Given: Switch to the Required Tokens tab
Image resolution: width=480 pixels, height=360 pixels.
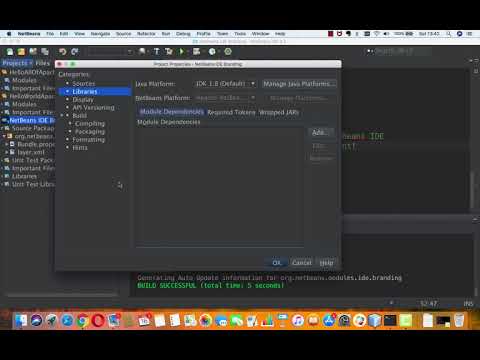Looking at the screenshot, I should pyautogui.click(x=231, y=112).
